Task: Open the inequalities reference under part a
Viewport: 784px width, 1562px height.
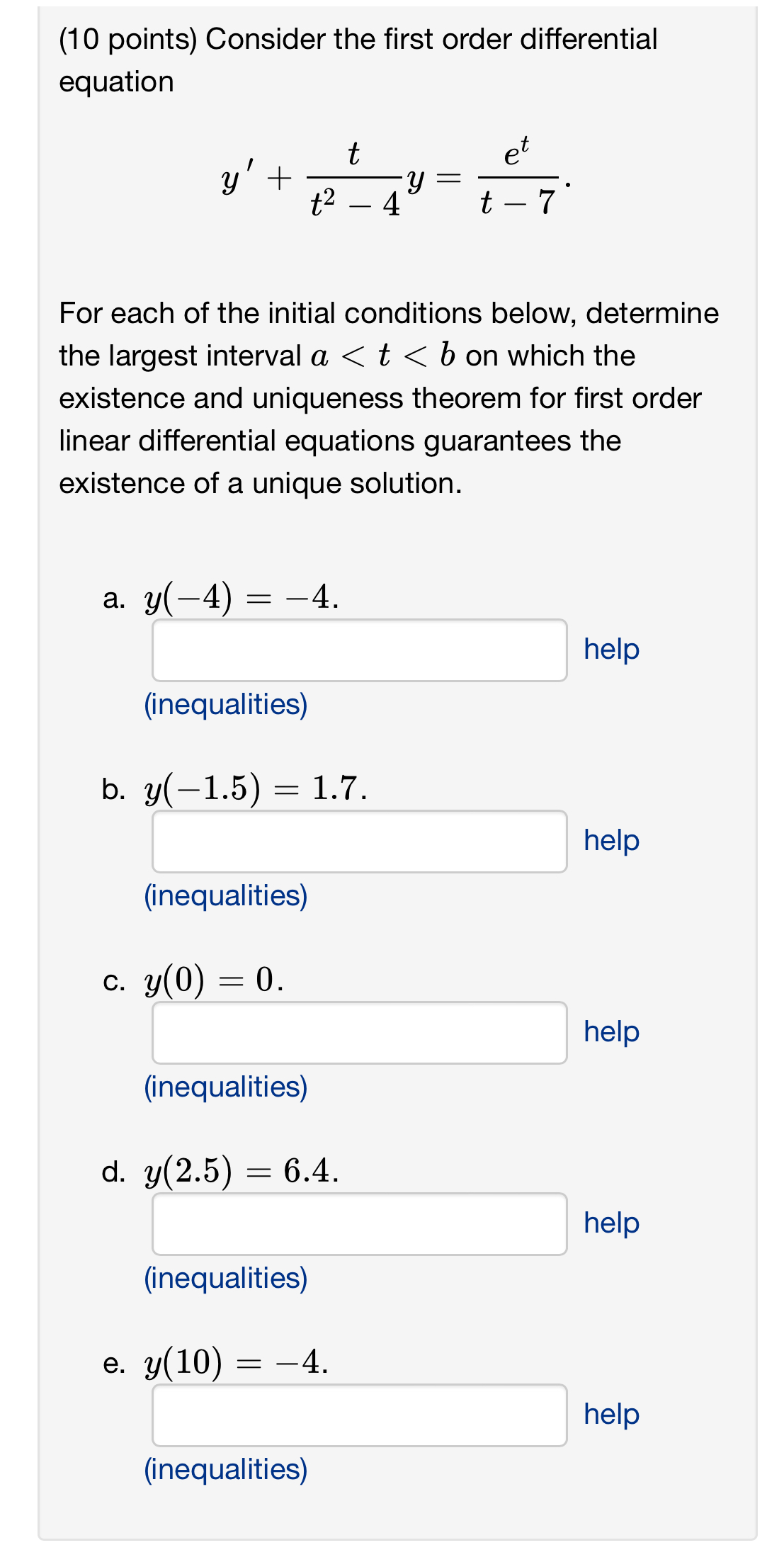Action: [x=225, y=704]
